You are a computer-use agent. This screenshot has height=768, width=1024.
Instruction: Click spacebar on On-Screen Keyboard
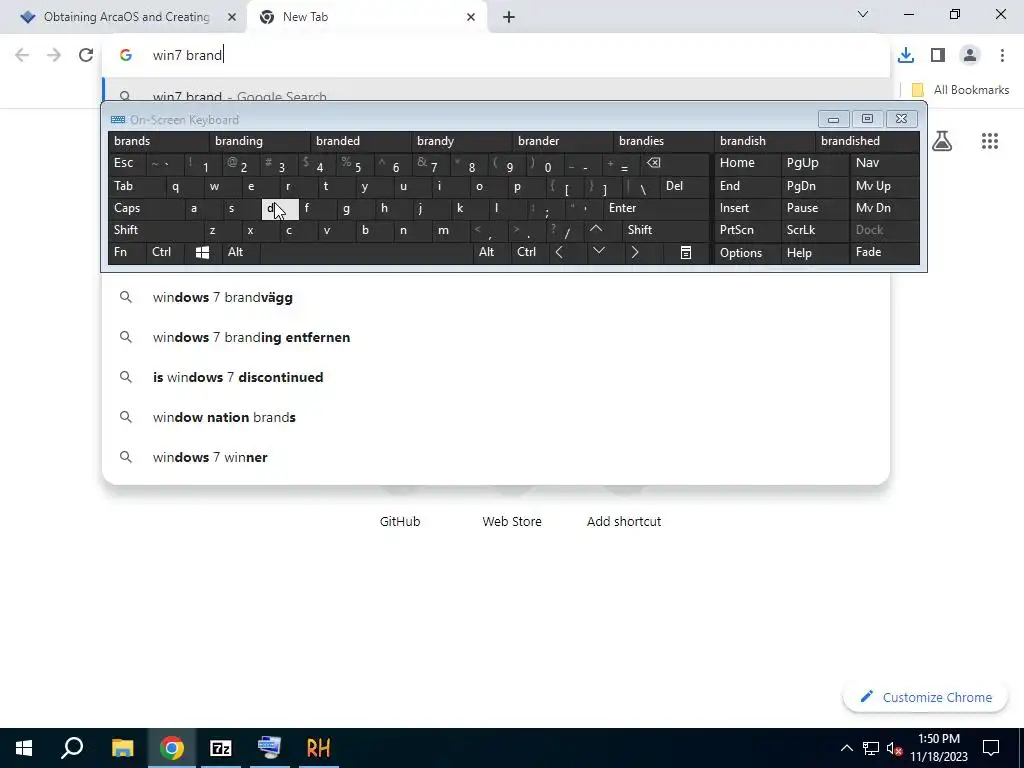click(366, 253)
